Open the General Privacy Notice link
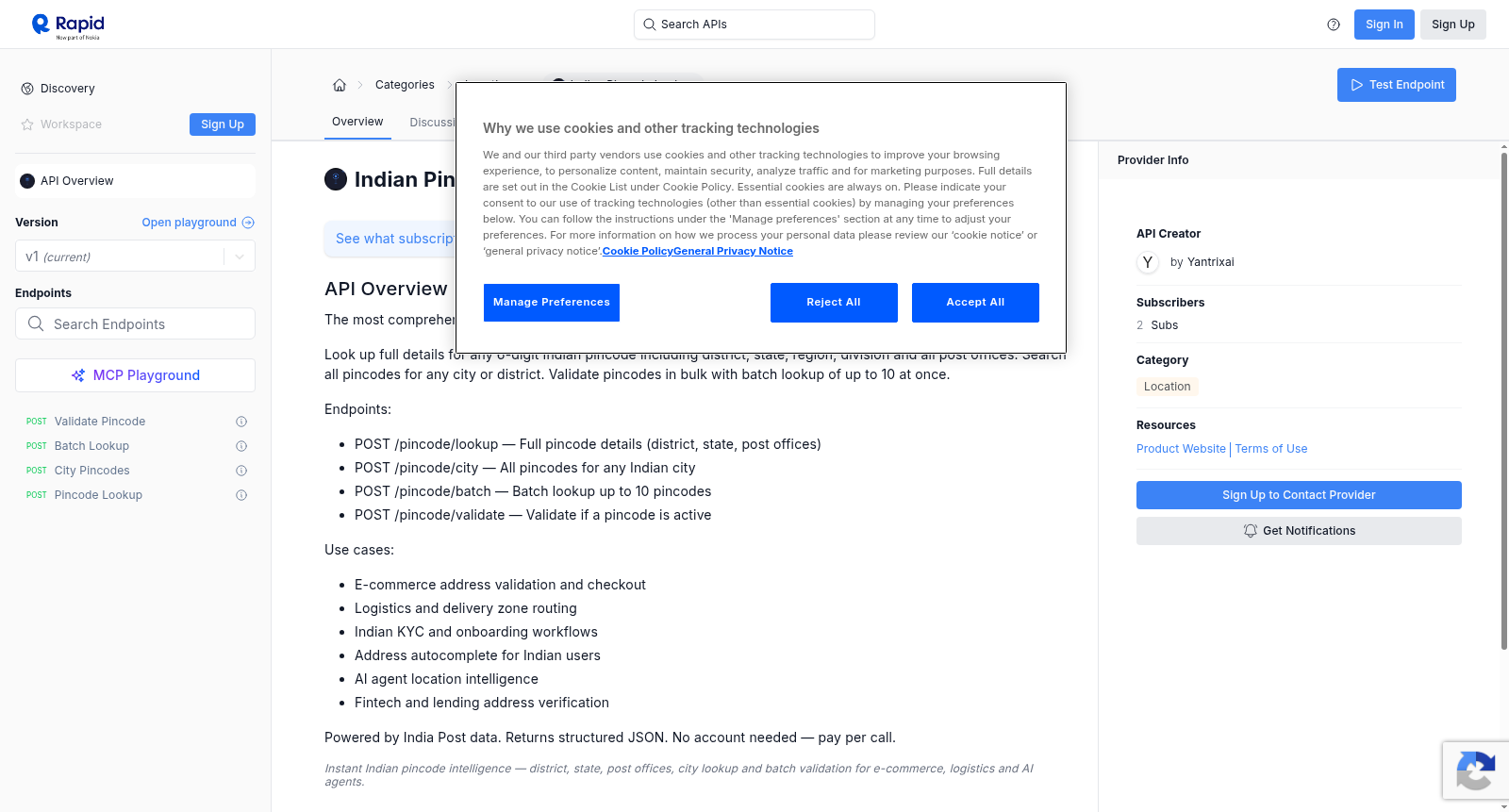This screenshot has height=812, width=1509. coord(734,251)
